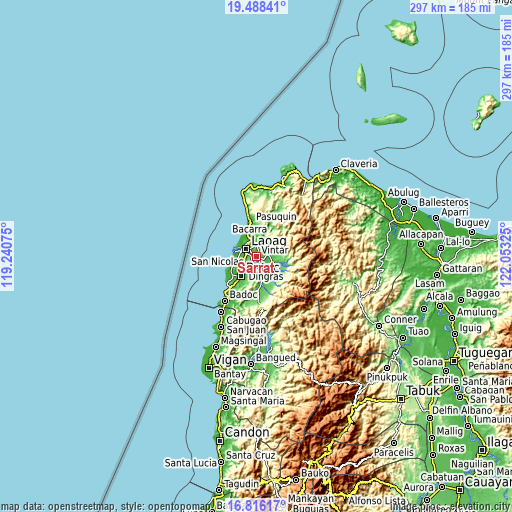512x512 pixels.
Task: Click the Tabuk square marker
Action: coord(401,399)
